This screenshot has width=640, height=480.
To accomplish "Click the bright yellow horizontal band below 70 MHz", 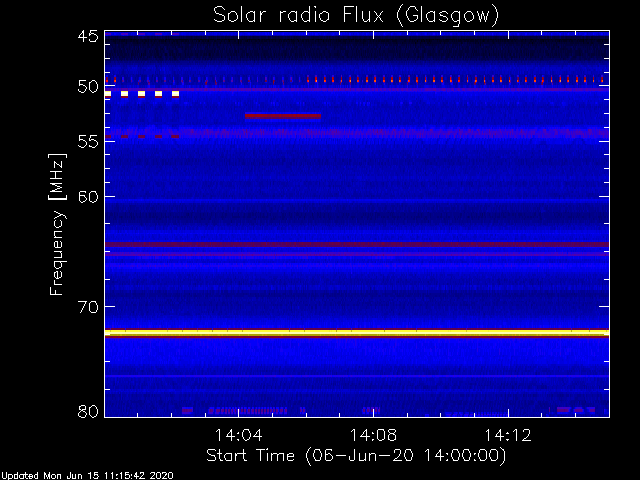I will 357,333.
